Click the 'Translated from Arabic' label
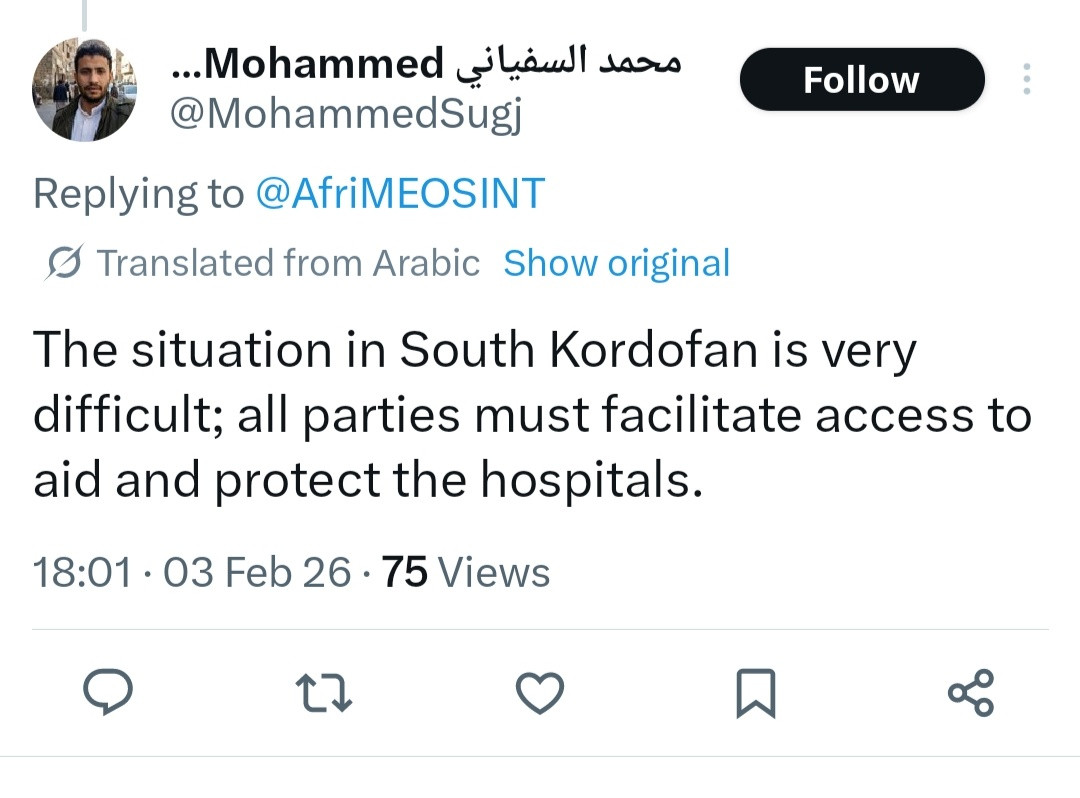Viewport: 1080px width, 798px height. pyautogui.click(x=288, y=263)
